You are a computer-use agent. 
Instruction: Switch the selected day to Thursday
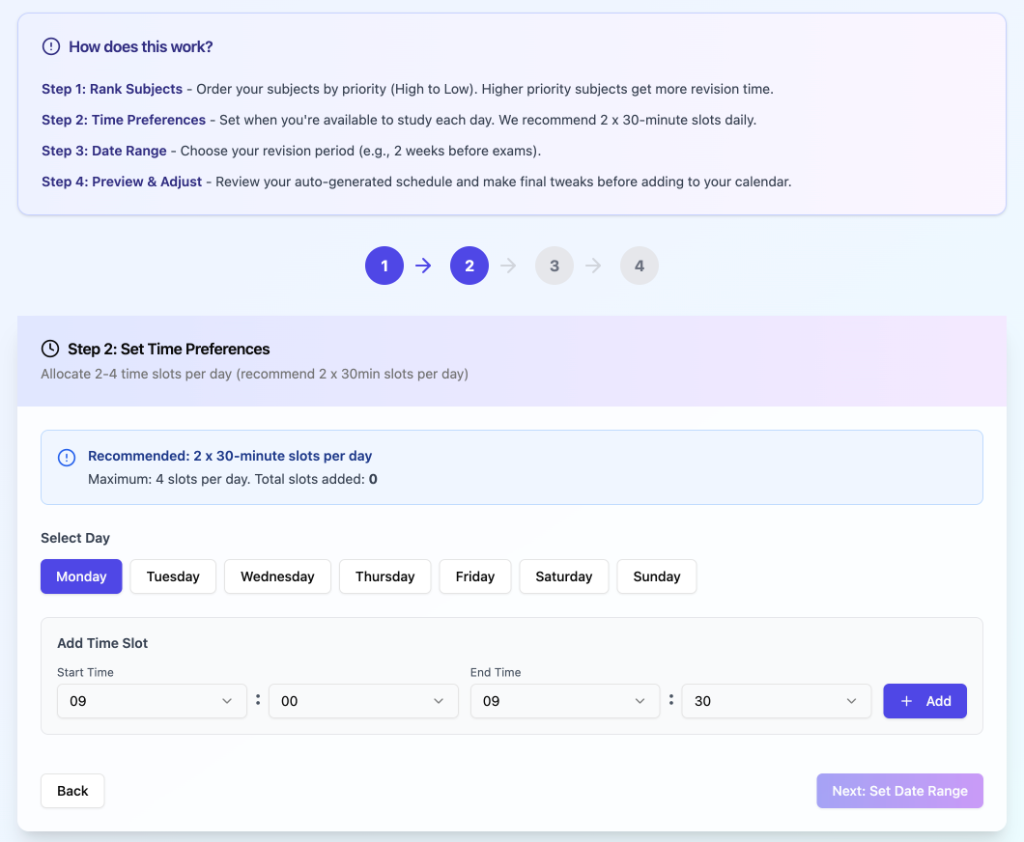[x=385, y=576]
